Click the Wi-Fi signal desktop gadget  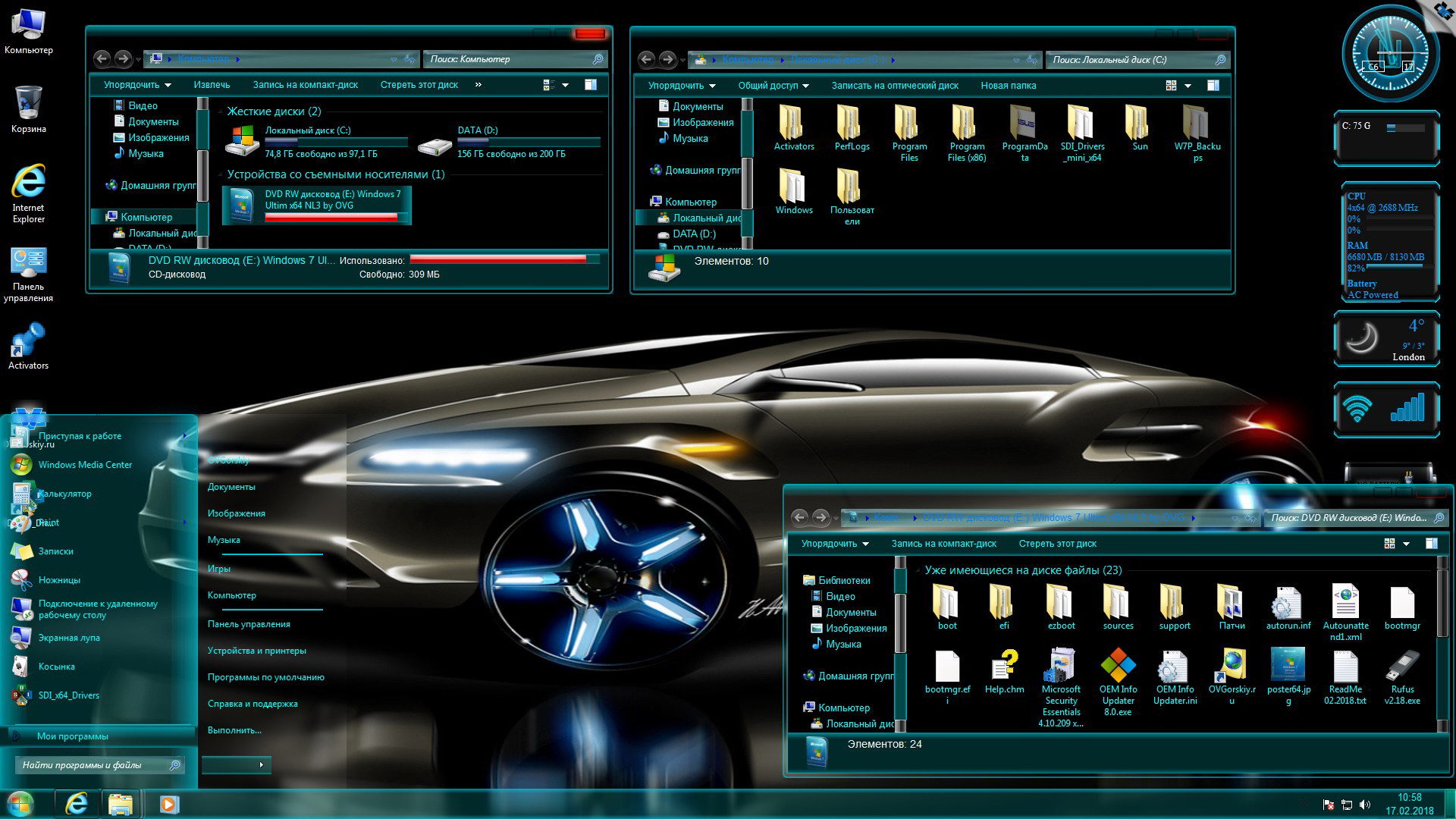[1386, 409]
